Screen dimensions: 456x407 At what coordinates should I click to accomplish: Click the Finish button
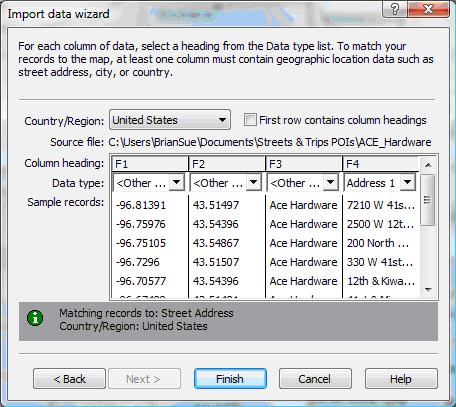pos(230,379)
